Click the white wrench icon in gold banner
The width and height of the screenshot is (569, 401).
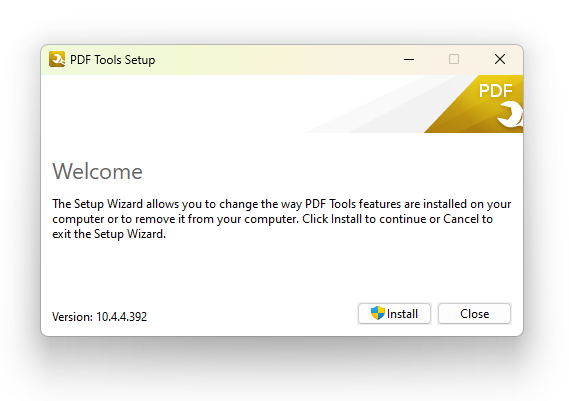pyautogui.click(x=510, y=114)
